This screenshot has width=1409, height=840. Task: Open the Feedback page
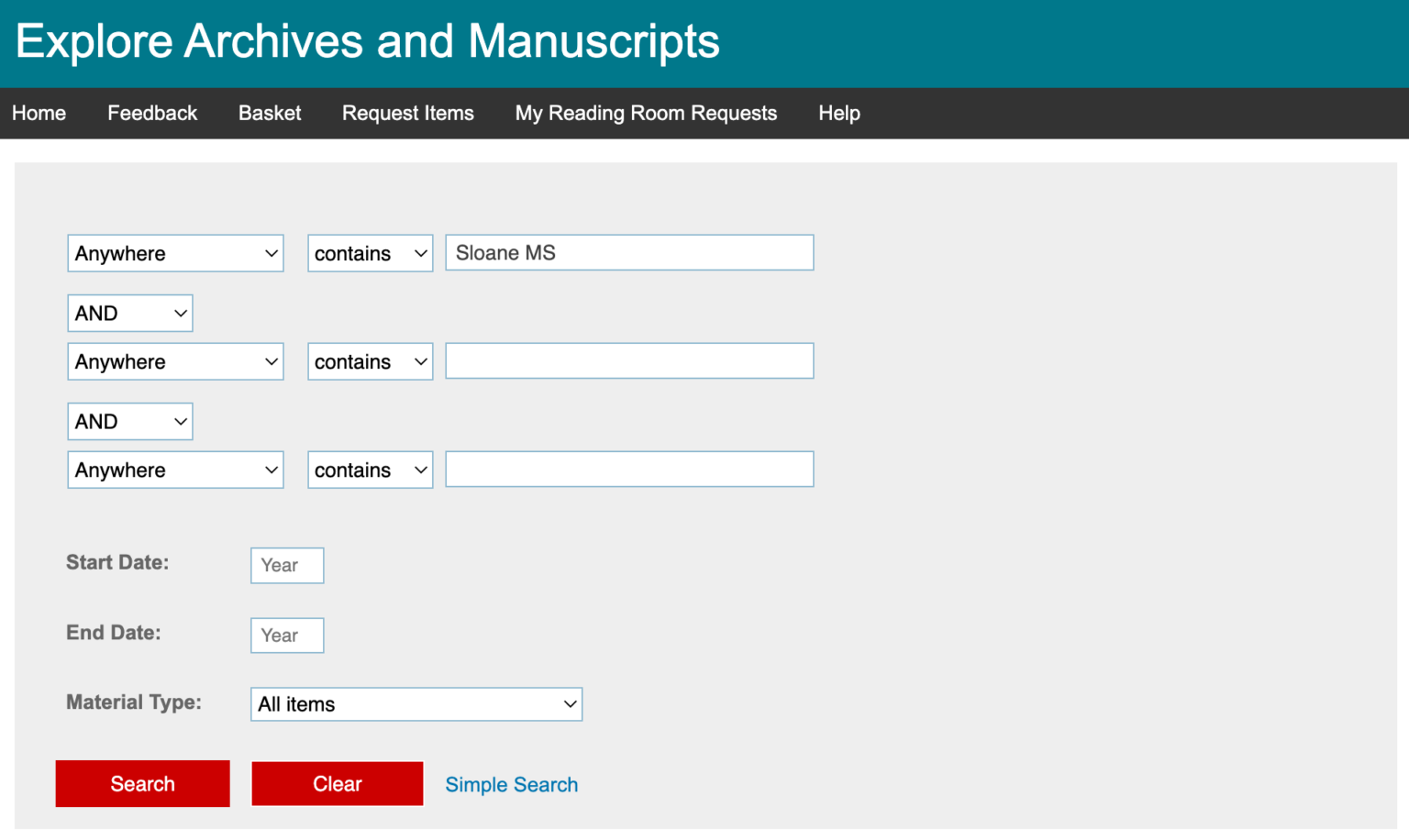click(x=152, y=113)
